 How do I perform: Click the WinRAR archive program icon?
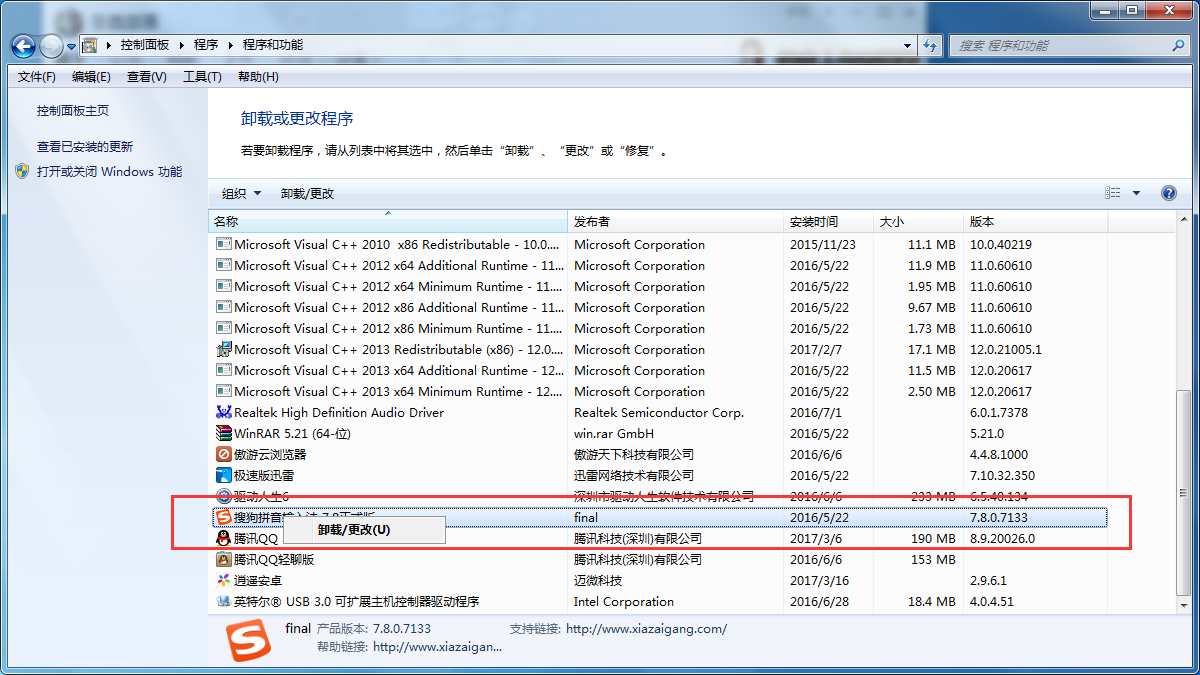coord(224,433)
